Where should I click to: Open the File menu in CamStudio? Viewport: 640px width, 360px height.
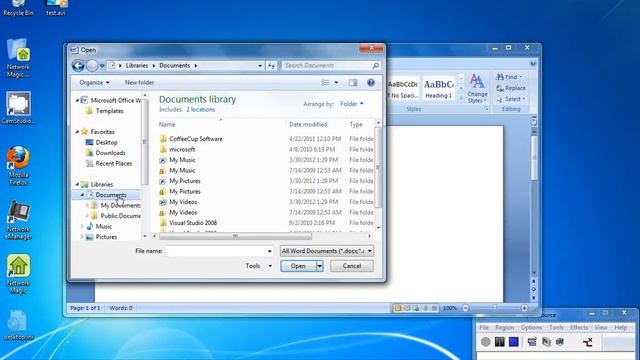coord(484,327)
